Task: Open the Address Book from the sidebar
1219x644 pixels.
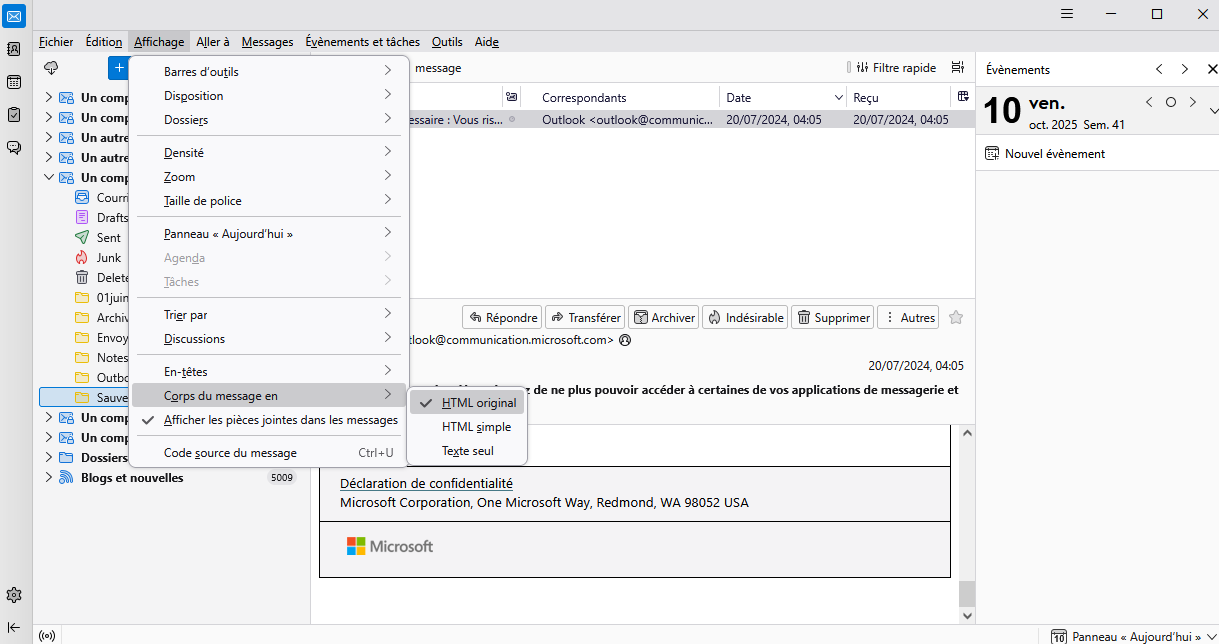Action: click(14, 49)
